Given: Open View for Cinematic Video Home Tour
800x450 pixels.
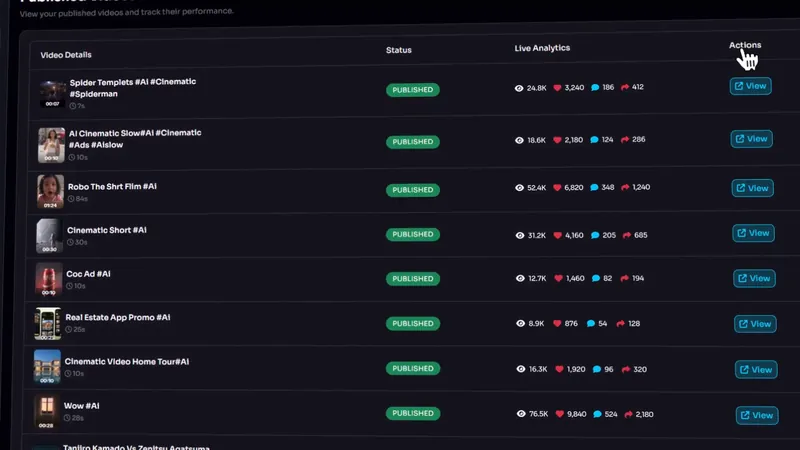Looking at the screenshot, I should point(756,369).
